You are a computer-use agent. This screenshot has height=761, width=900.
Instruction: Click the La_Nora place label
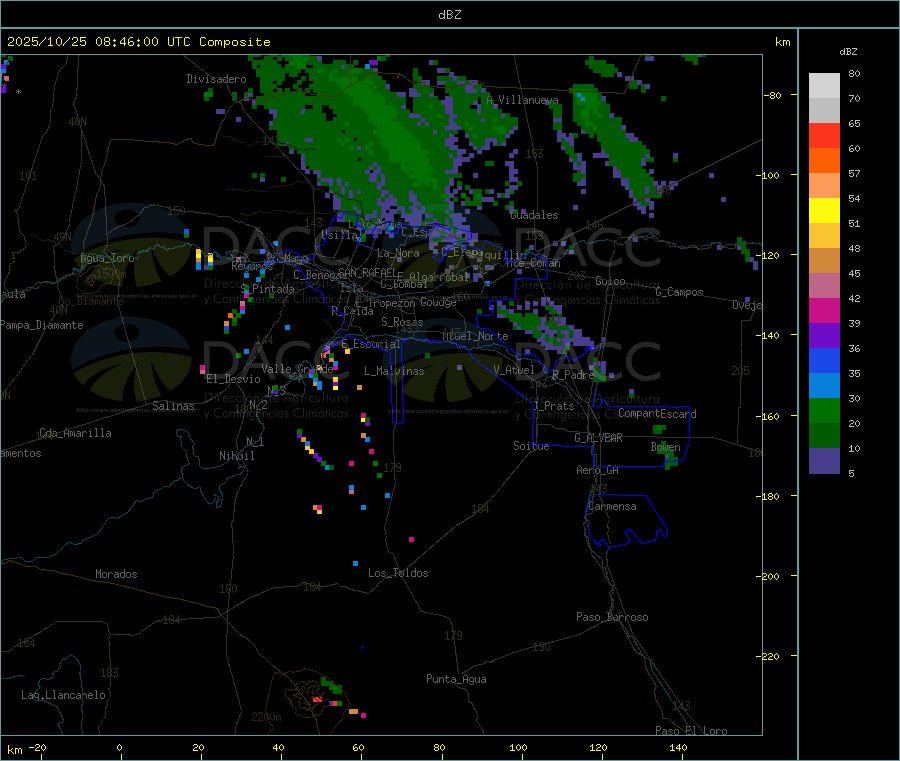point(398,253)
